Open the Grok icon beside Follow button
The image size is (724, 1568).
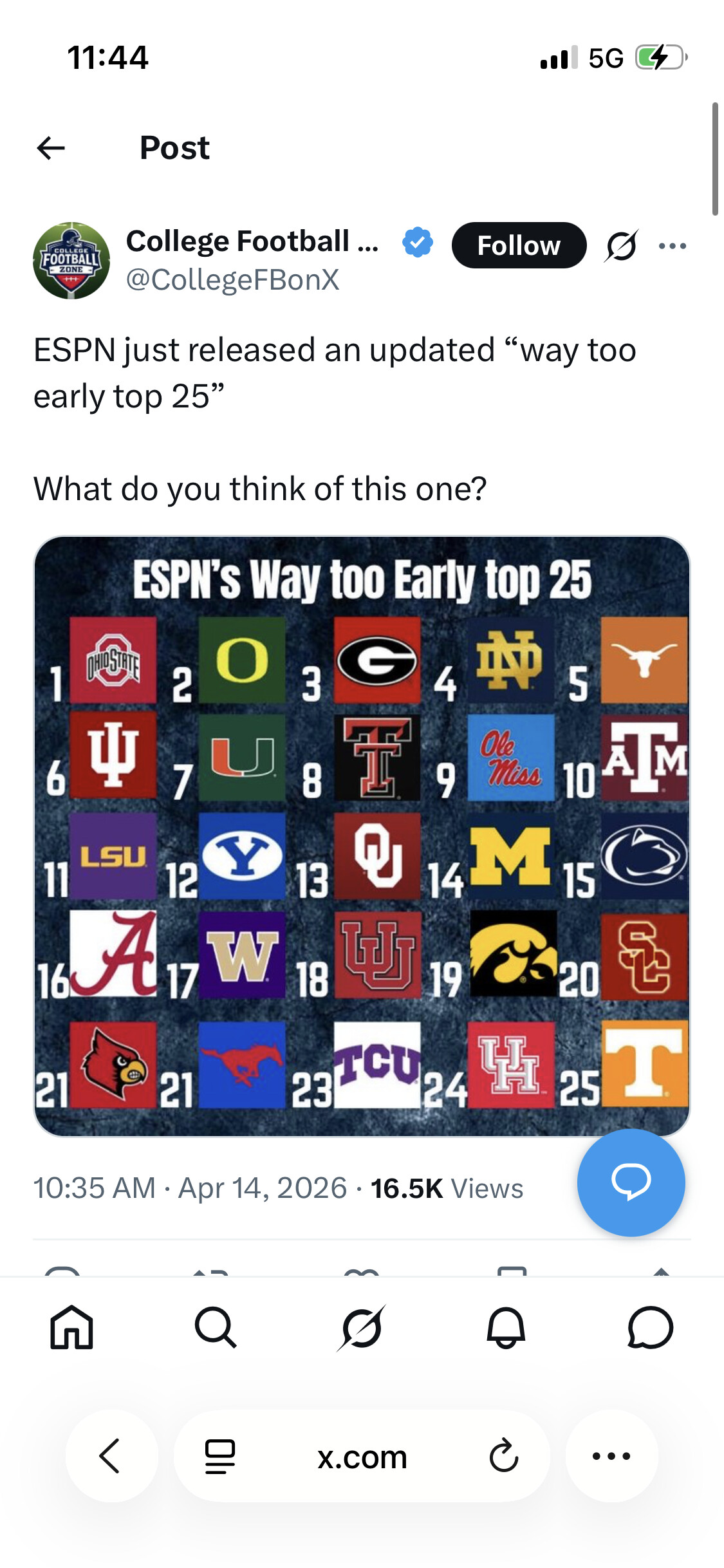coord(622,246)
